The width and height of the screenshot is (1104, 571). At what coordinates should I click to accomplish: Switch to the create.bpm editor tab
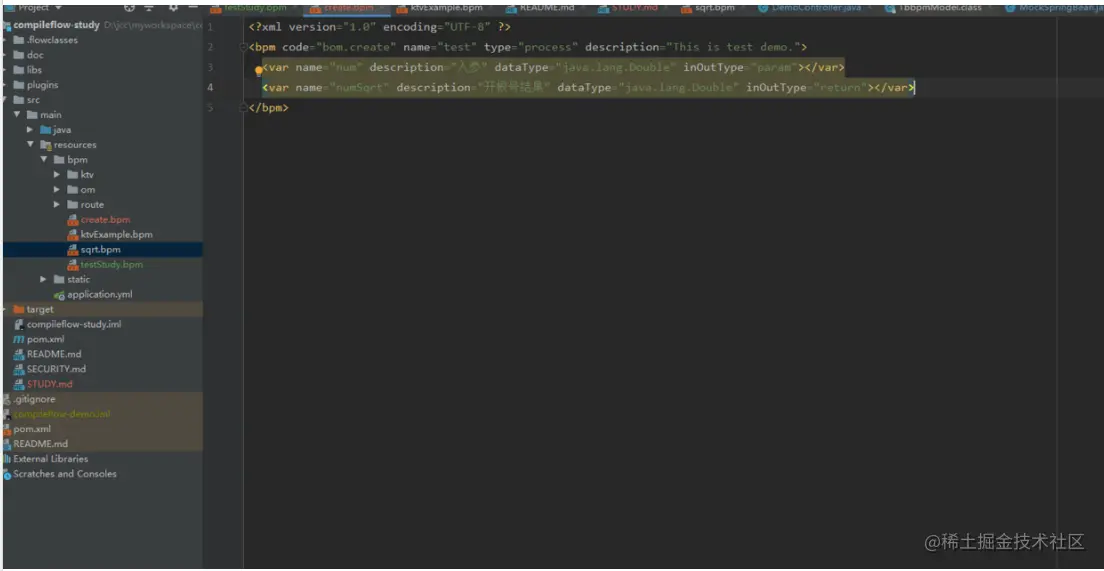point(346,8)
